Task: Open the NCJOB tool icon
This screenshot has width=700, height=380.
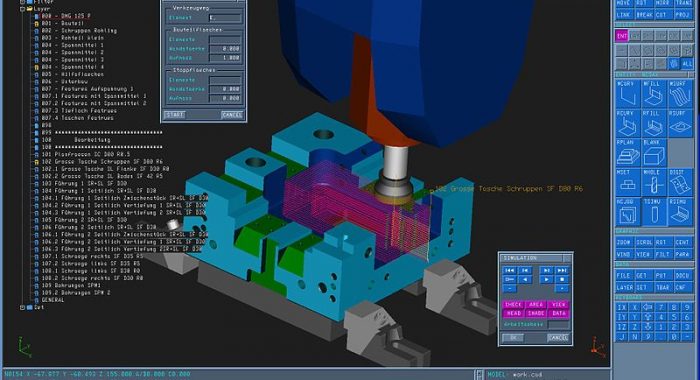Action: (x=628, y=212)
